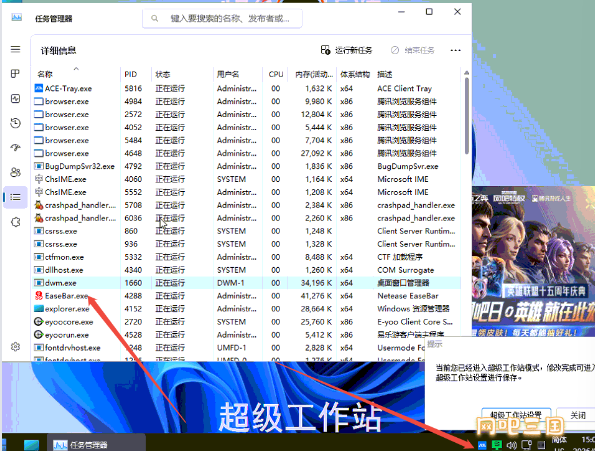The image size is (595, 451).
Task: Click the explorer.exe process icon
Action: tap(39, 309)
